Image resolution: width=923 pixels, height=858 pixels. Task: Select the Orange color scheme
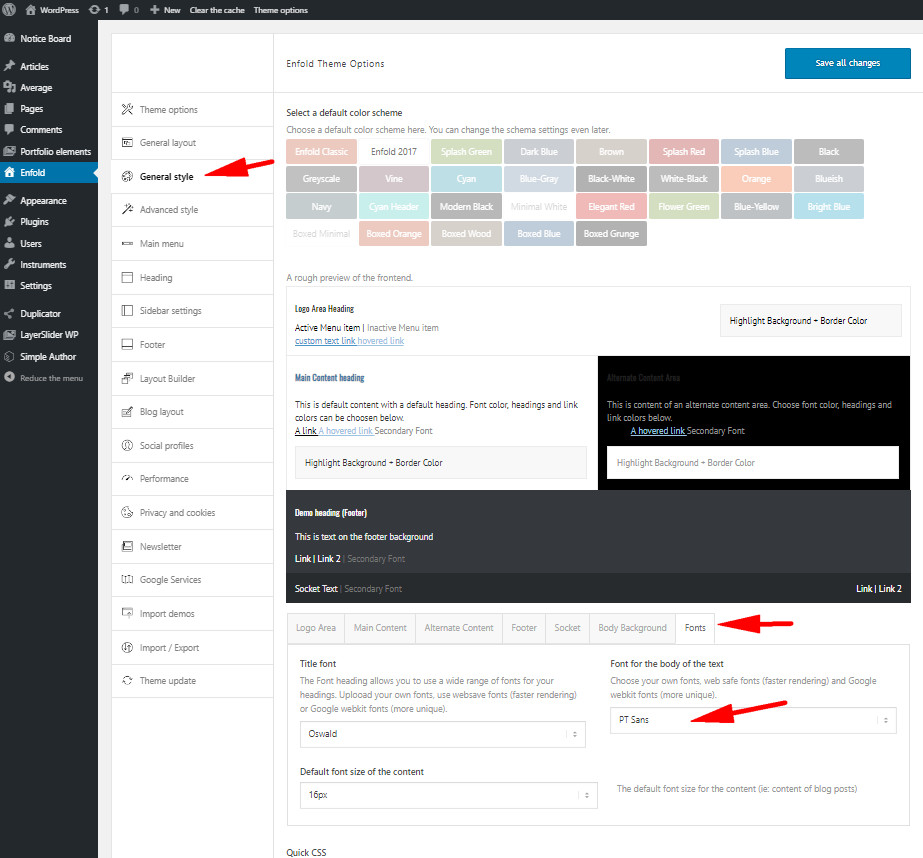(756, 179)
